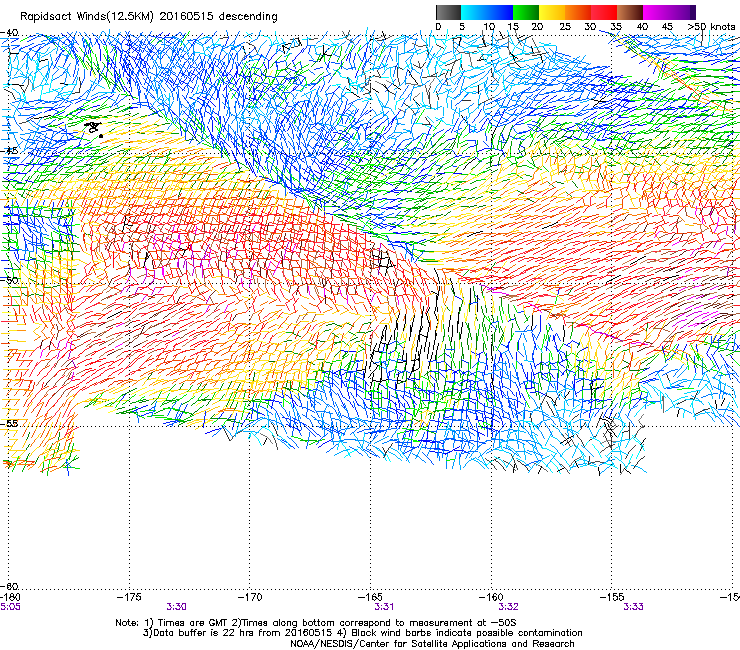Screen dimensions: 740x650
Task: Click the '20' label under the color scale
Action: [x=537, y=27]
